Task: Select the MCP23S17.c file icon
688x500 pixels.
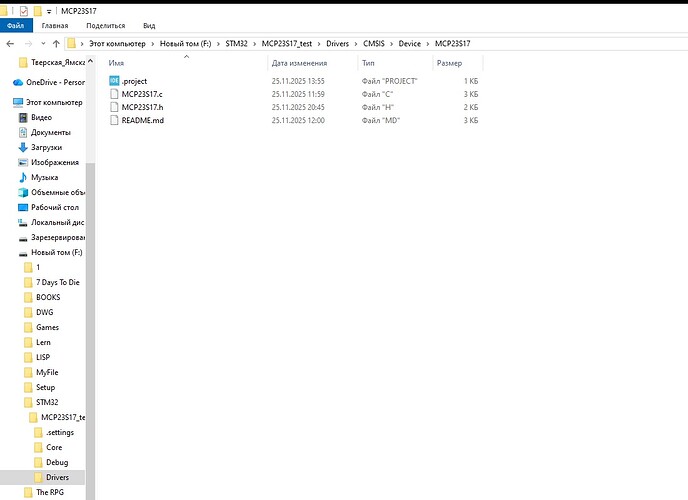Action: tap(114, 93)
